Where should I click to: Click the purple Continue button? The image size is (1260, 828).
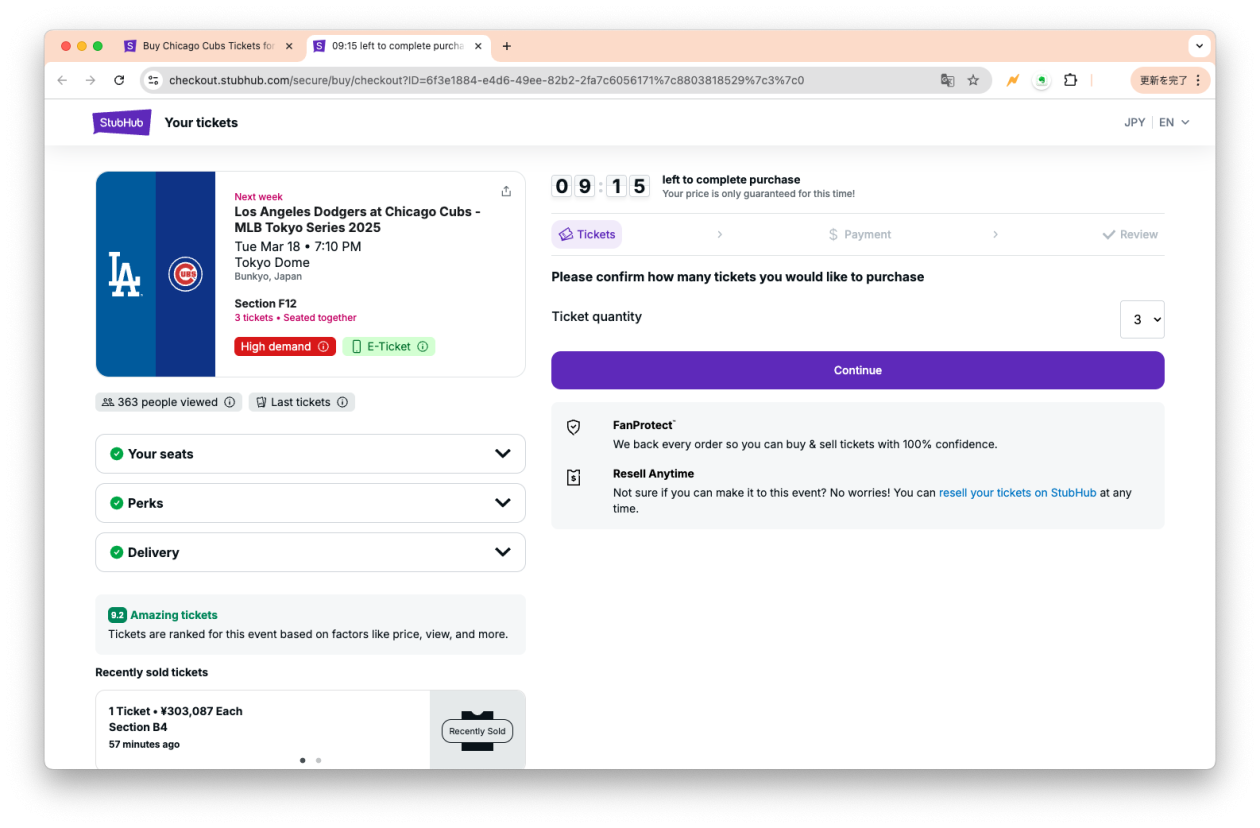[858, 370]
